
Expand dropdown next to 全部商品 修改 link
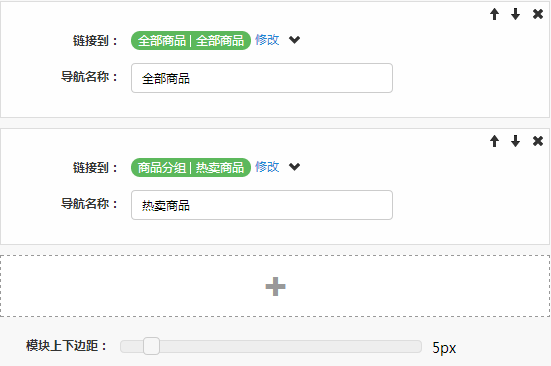[x=294, y=40]
